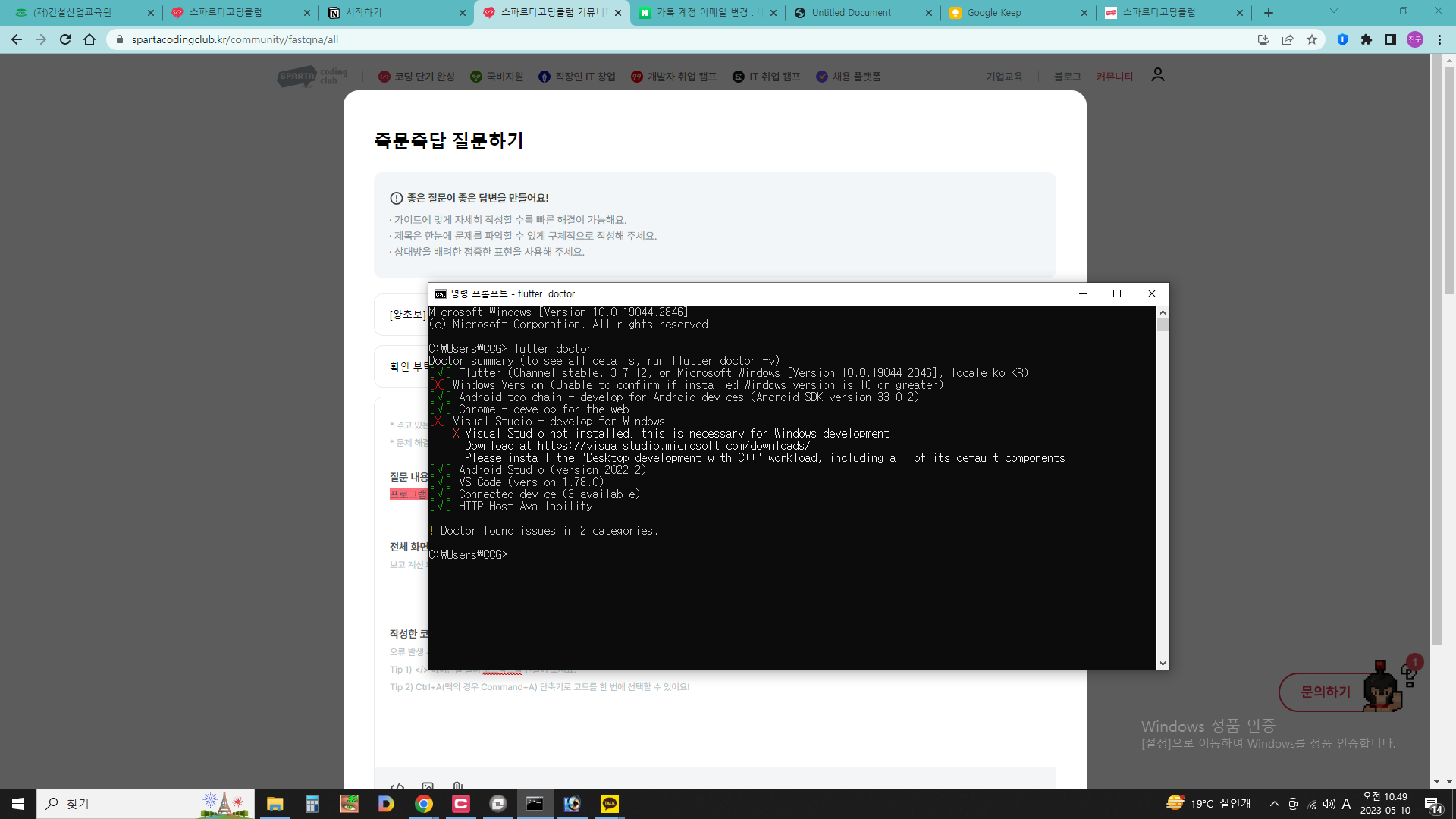The width and height of the screenshot is (1456, 819).
Task: Click the command prompt scrollbar up arrow
Action: coord(1163,312)
